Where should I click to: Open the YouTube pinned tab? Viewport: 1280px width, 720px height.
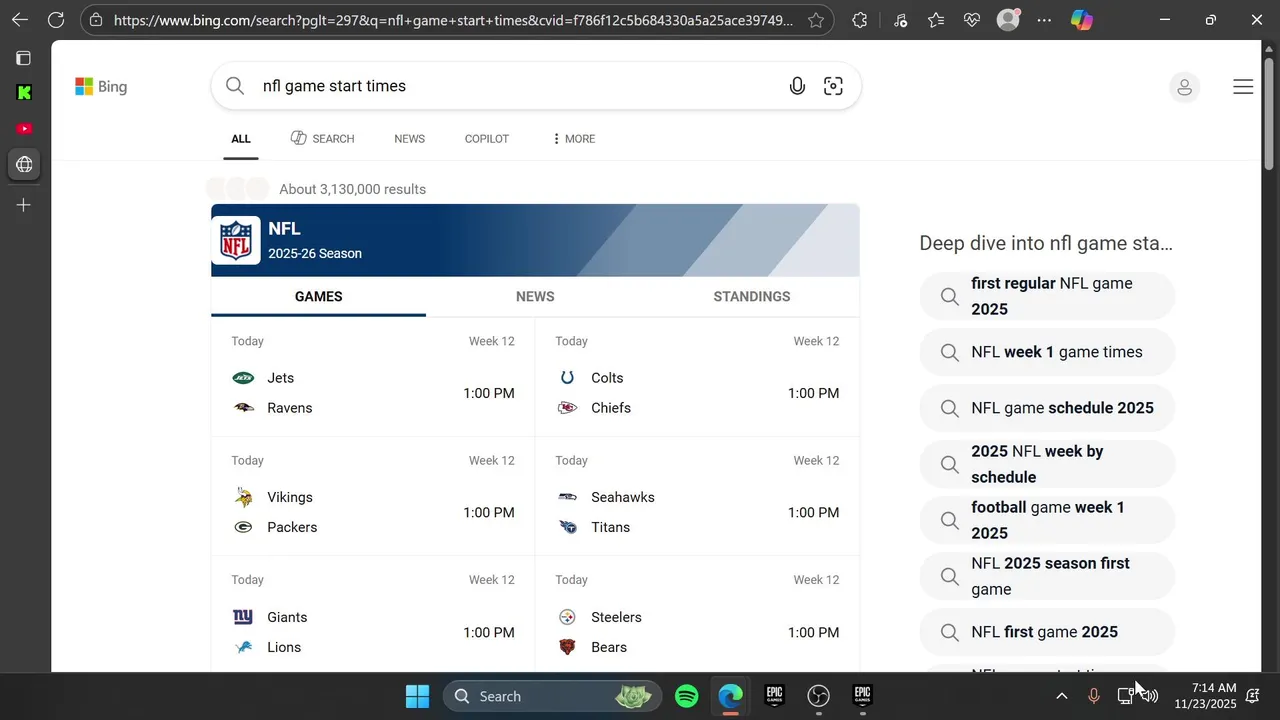(x=24, y=129)
